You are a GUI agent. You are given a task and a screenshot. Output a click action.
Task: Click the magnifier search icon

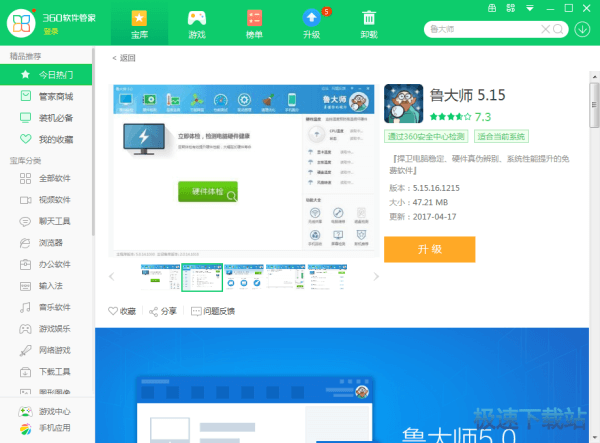tap(558, 29)
